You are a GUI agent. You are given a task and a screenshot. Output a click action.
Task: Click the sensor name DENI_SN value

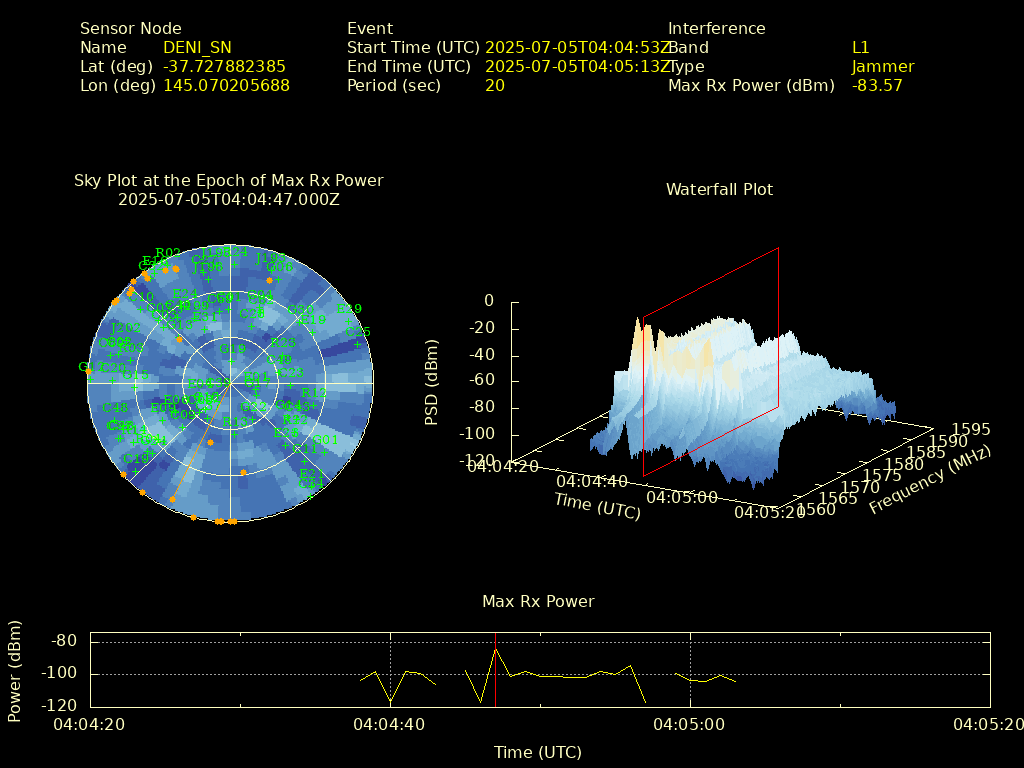click(x=197, y=47)
